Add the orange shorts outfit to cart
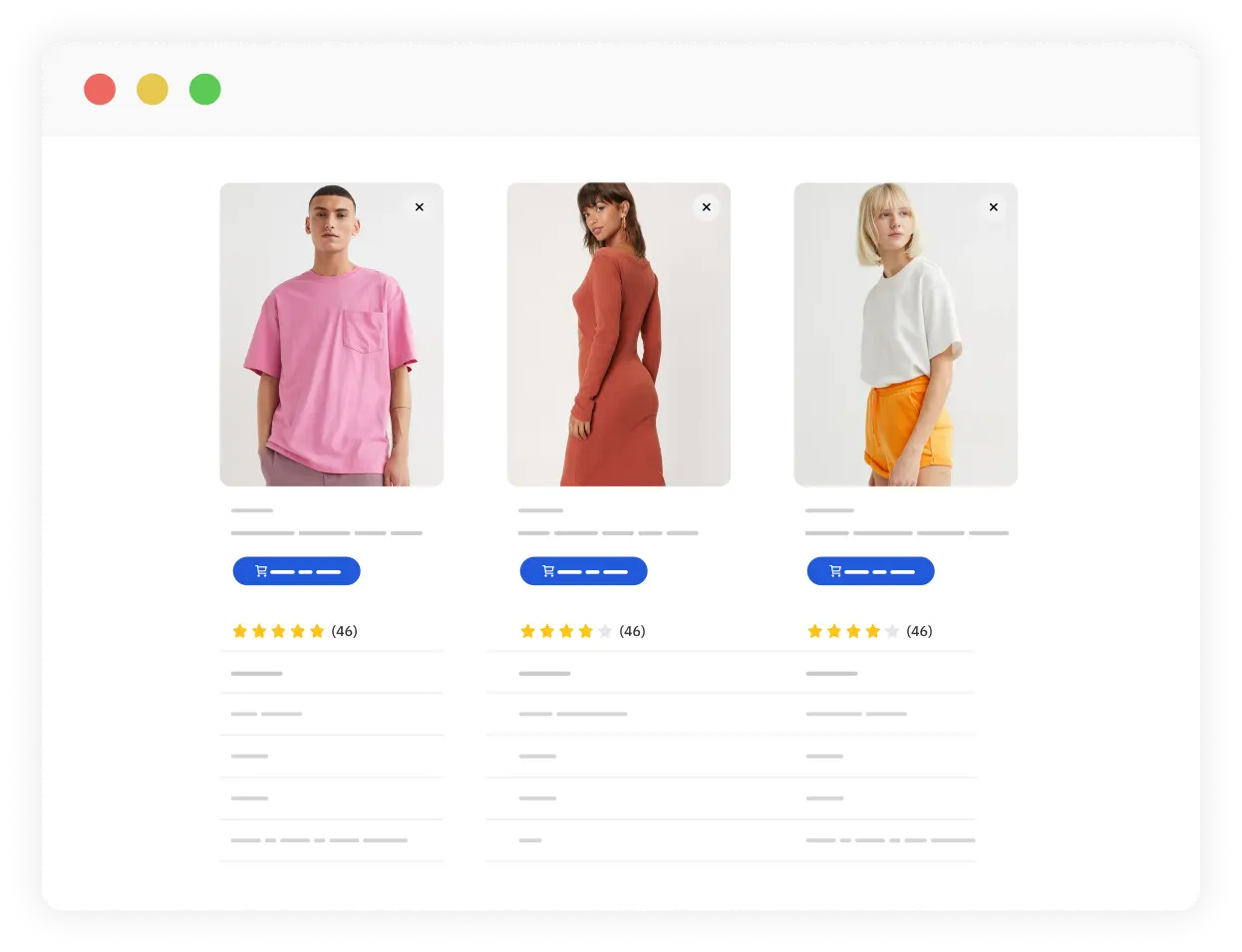The height and width of the screenshot is (952, 1242). (871, 571)
